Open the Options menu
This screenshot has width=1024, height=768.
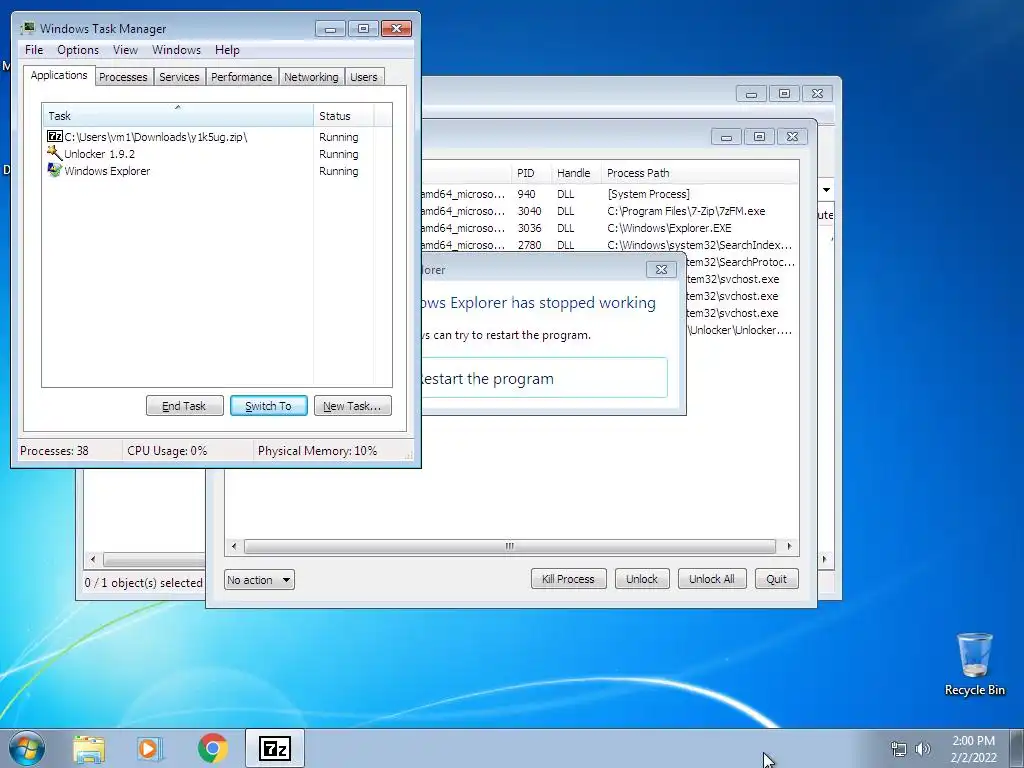coord(78,50)
